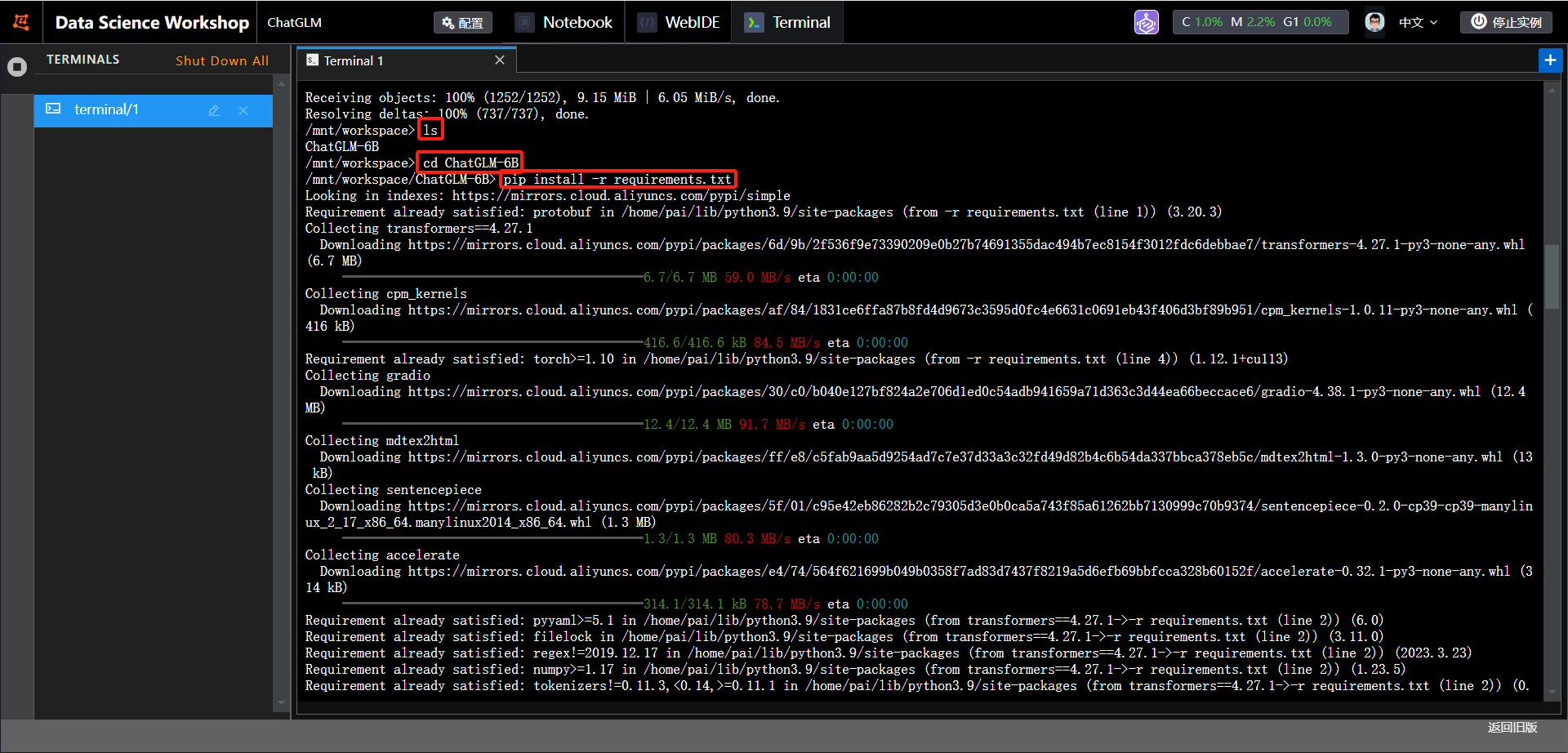This screenshot has width=1568, height=753.
Task: Click the 'Looking in indexes' mirror URL line
Action: [x=548, y=196]
